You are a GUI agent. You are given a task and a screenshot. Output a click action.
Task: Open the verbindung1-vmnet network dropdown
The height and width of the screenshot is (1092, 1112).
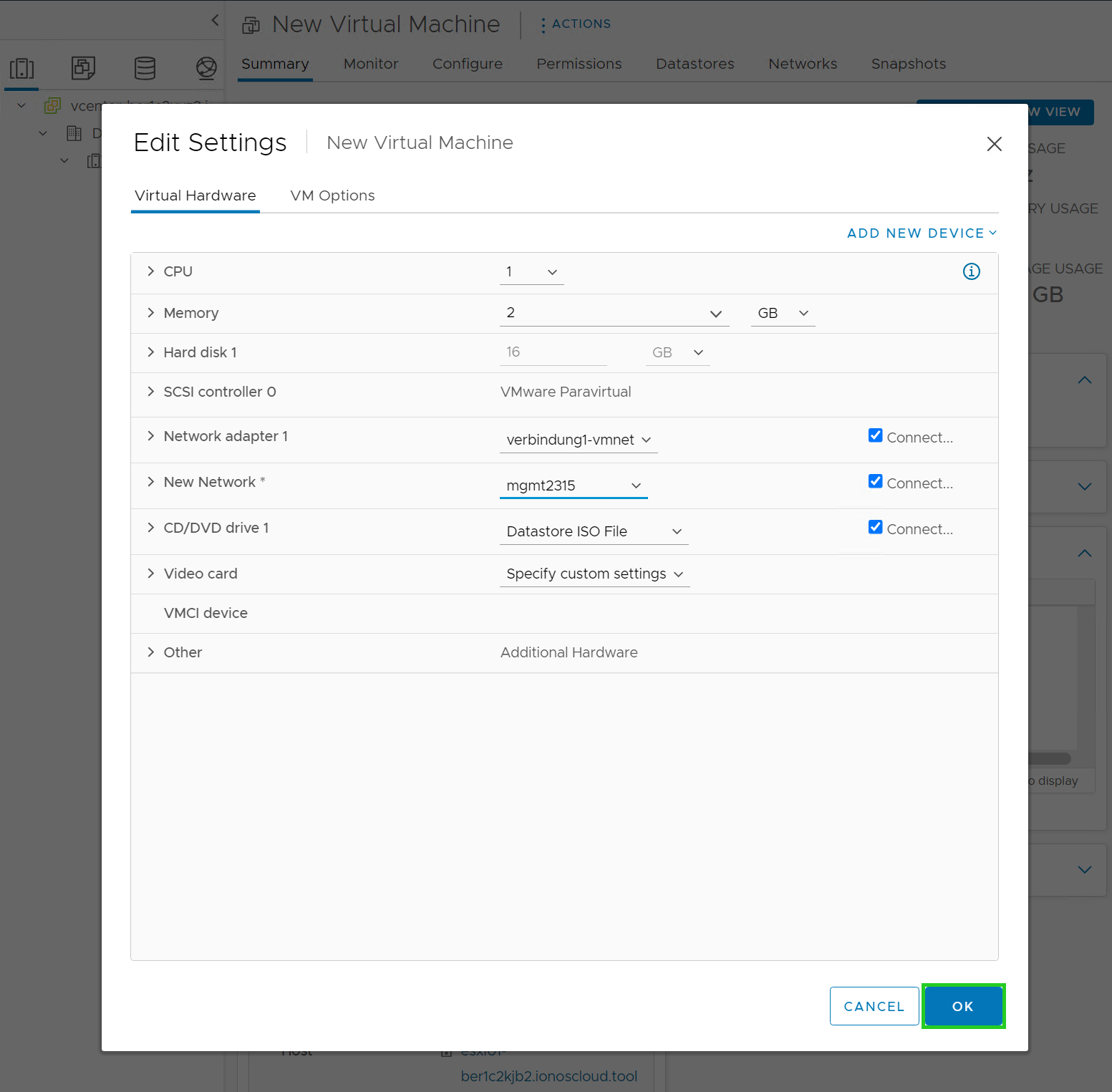coord(579,440)
